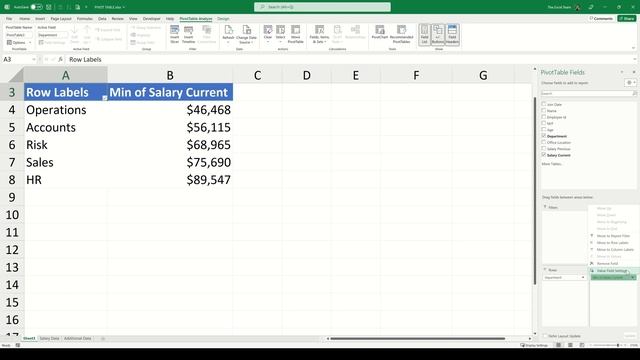The width and height of the screenshot is (640, 360).
Task: Click the horizontal scrollbar
Action: pyautogui.click(x=418, y=338)
